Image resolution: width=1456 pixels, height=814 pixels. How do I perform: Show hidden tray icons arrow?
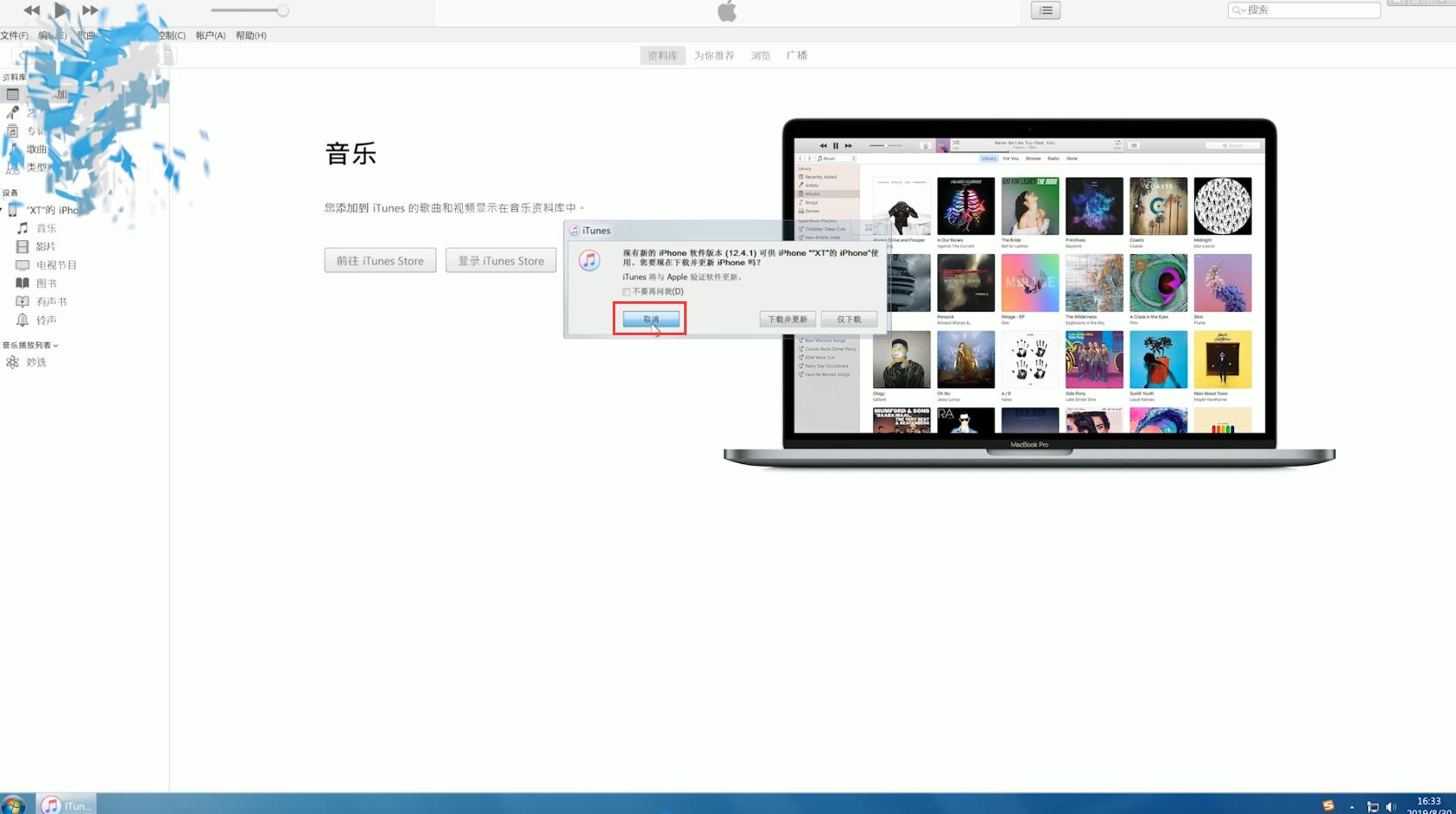click(x=1352, y=807)
